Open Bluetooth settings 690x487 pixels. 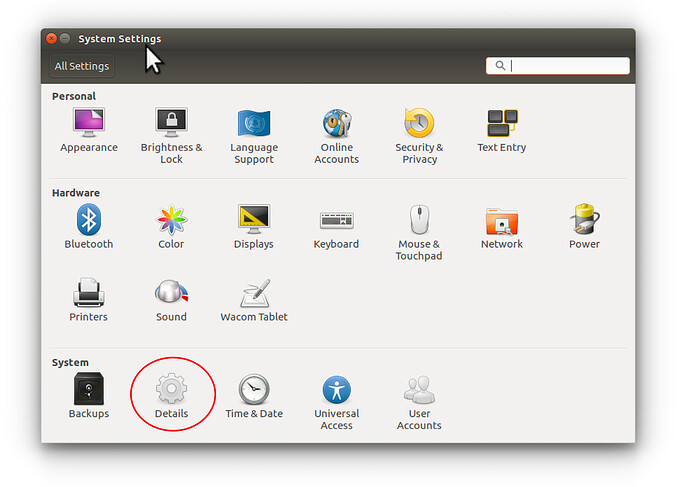point(88,227)
